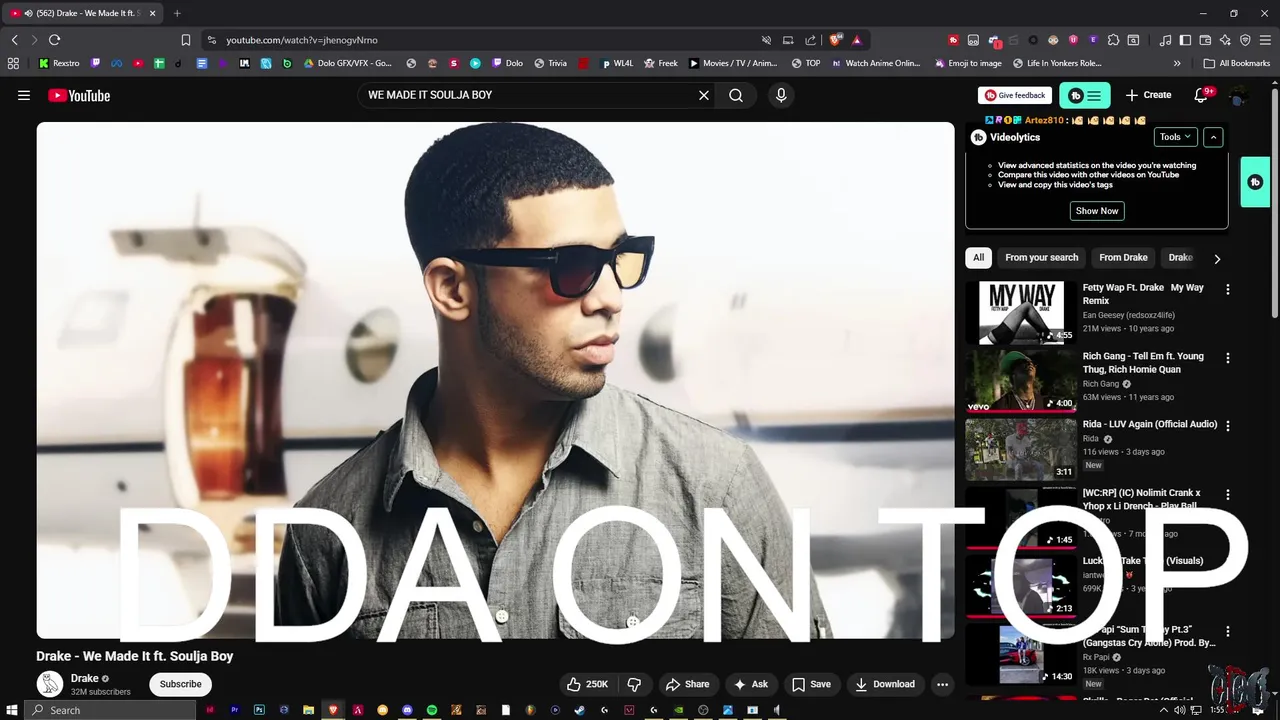This screenshot has height=720, width=1280.
Task: Run search with magnifier button
Action: tap(736, 95)
